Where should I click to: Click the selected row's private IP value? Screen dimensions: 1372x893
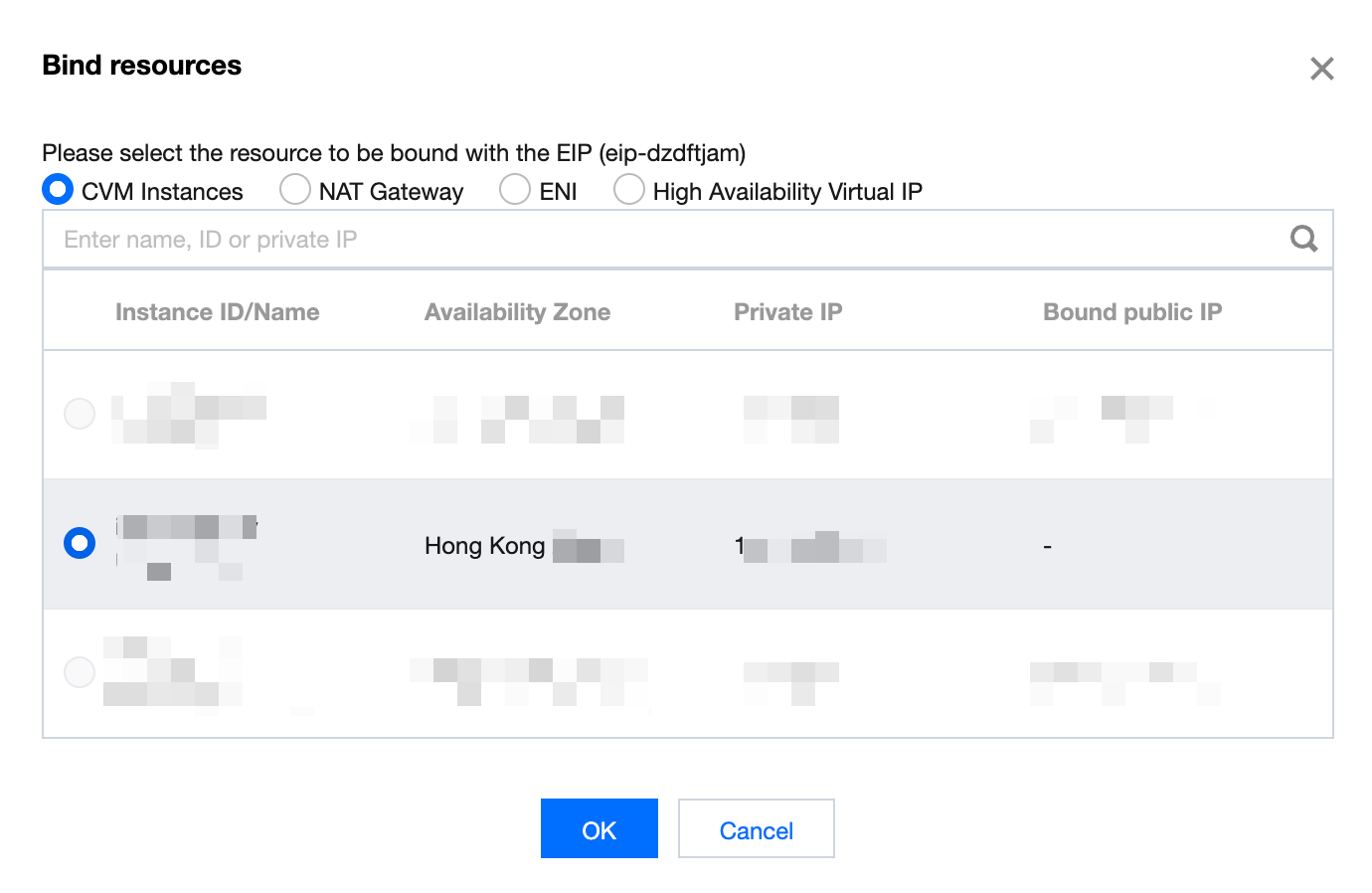coord(810,546)
